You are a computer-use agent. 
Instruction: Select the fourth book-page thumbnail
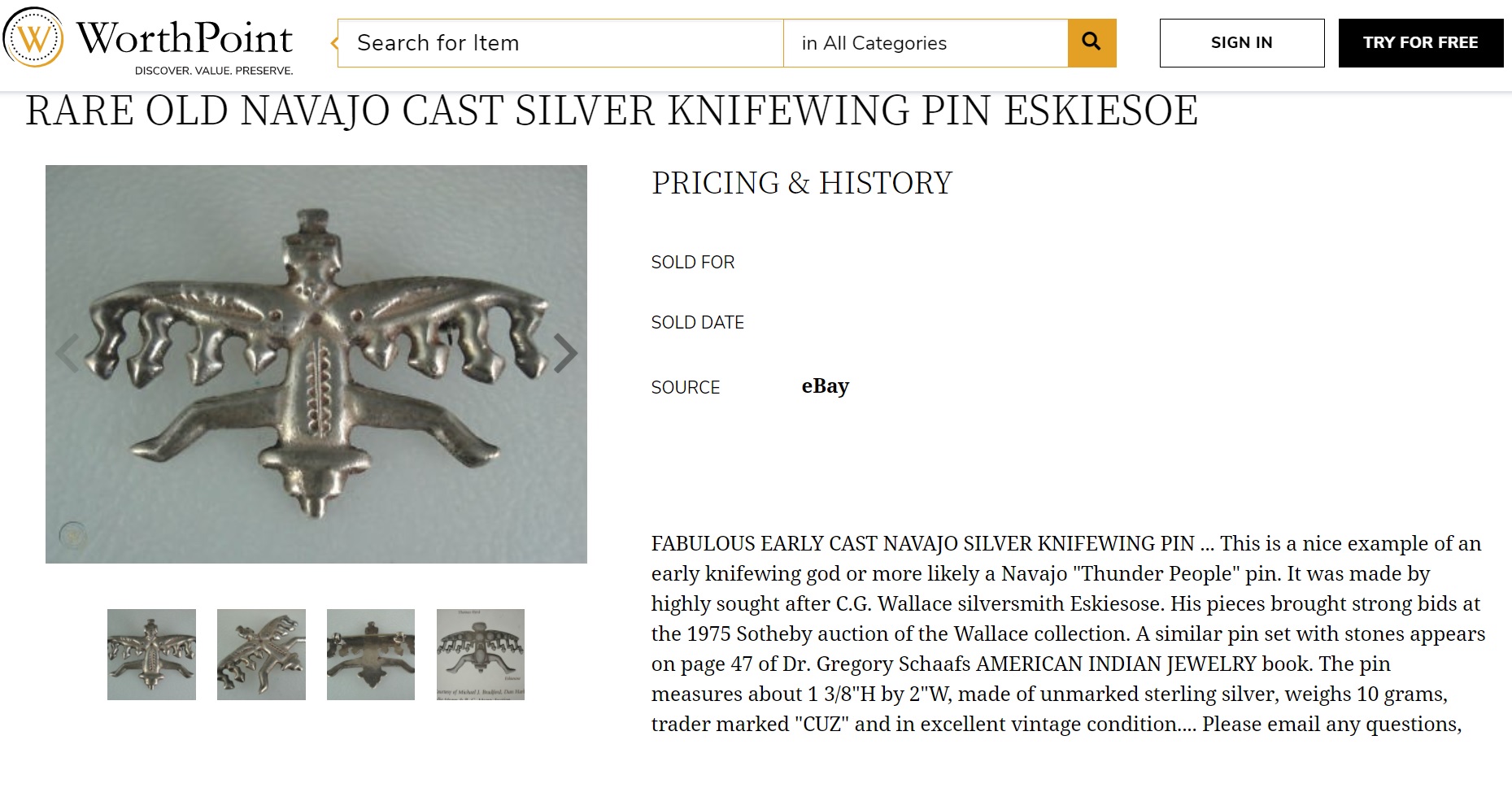[481, 655]
